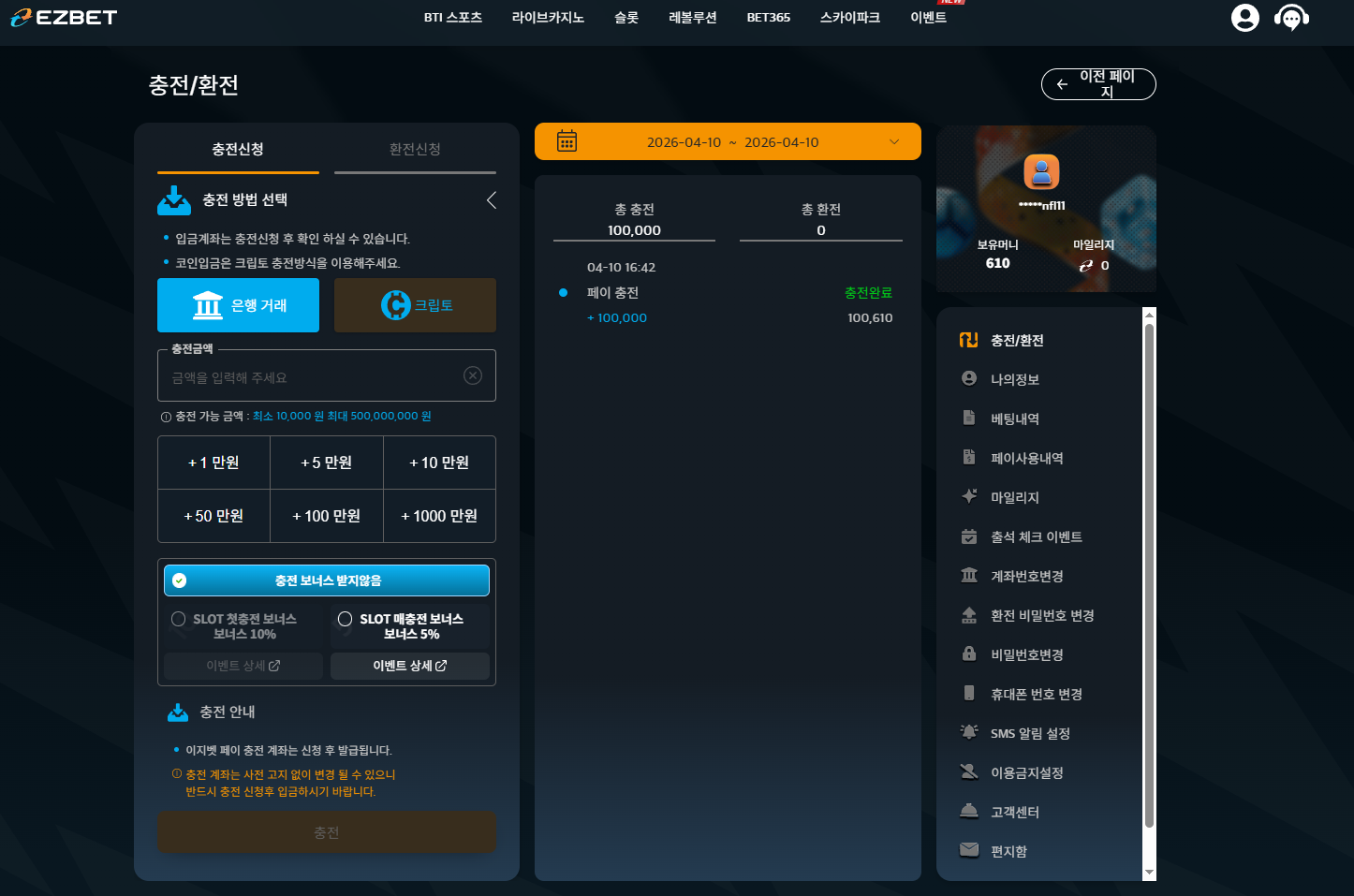Click the 편지함 envelope icon

[969, 850]
